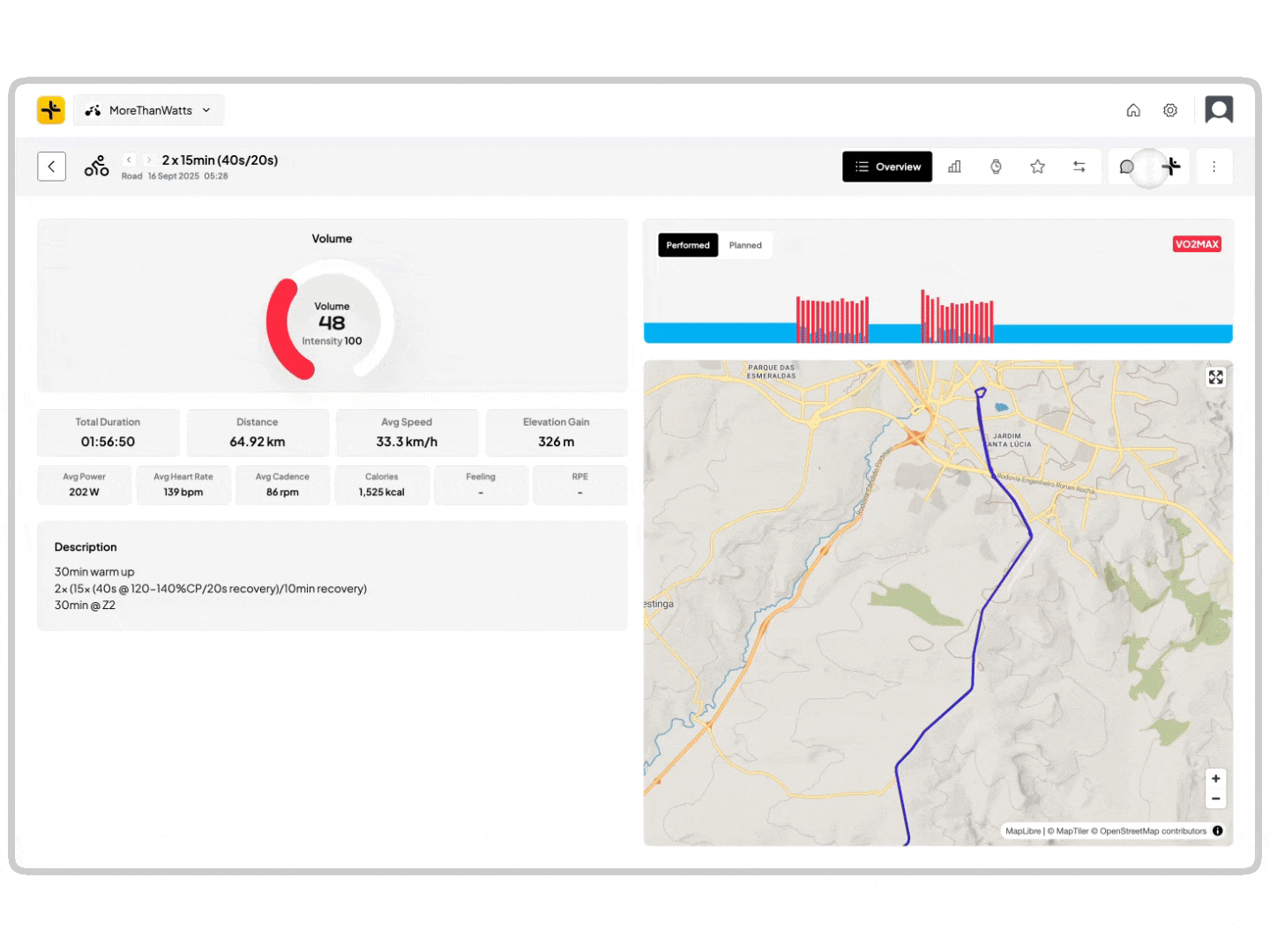Go to the home page icon

(1133, 110)
